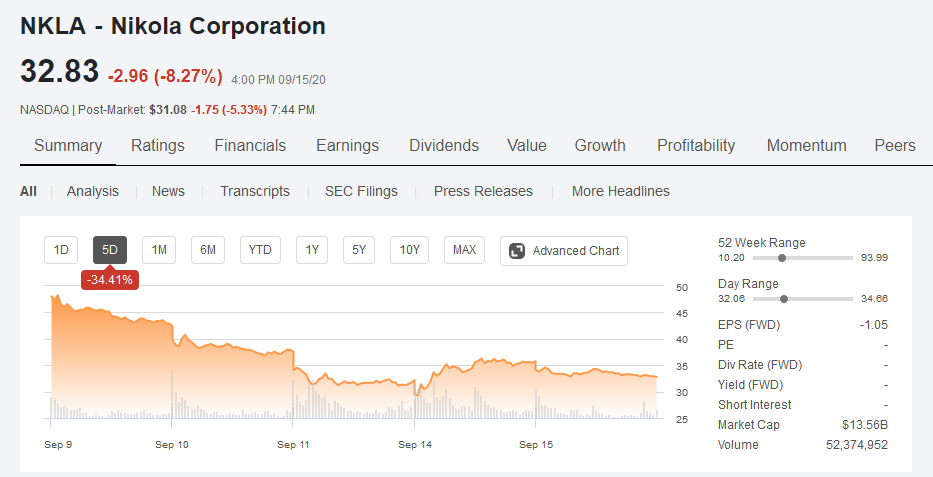The height and width of the screenshot is (477, 933).
Task: View the Profitability tab
Action: [x=696, y=146]
